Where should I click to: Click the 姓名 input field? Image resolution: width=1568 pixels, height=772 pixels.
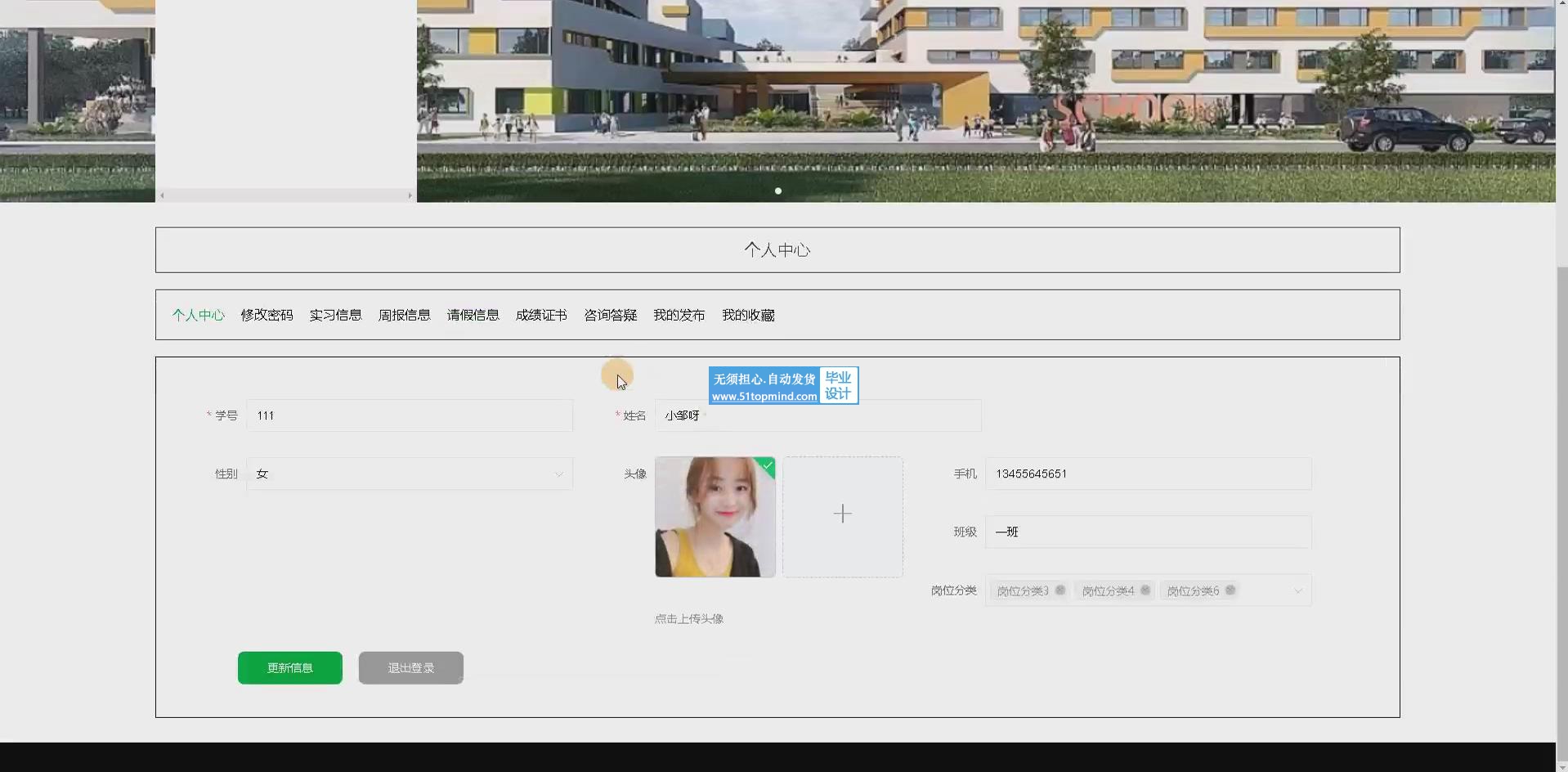(x=818, y=415)
